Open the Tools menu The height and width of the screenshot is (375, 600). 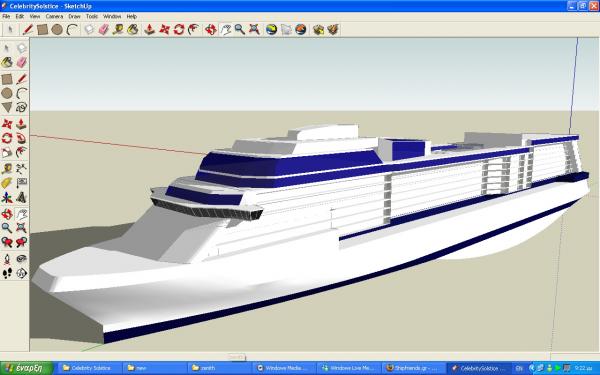click(x=92, y=16)
